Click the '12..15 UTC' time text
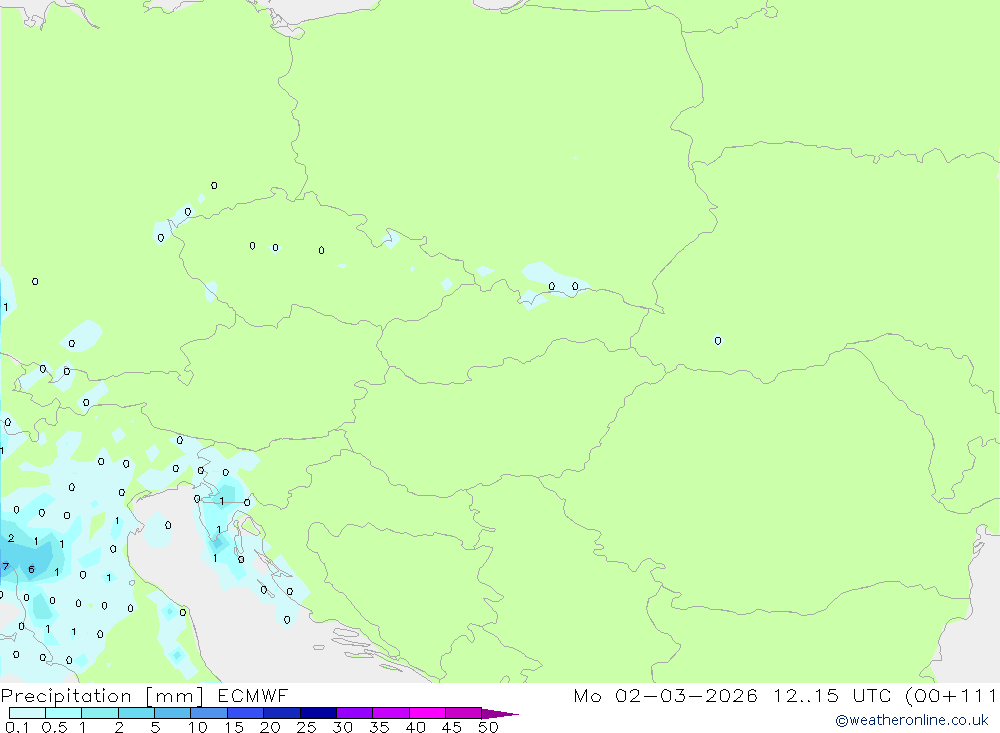 coord(832,695)
